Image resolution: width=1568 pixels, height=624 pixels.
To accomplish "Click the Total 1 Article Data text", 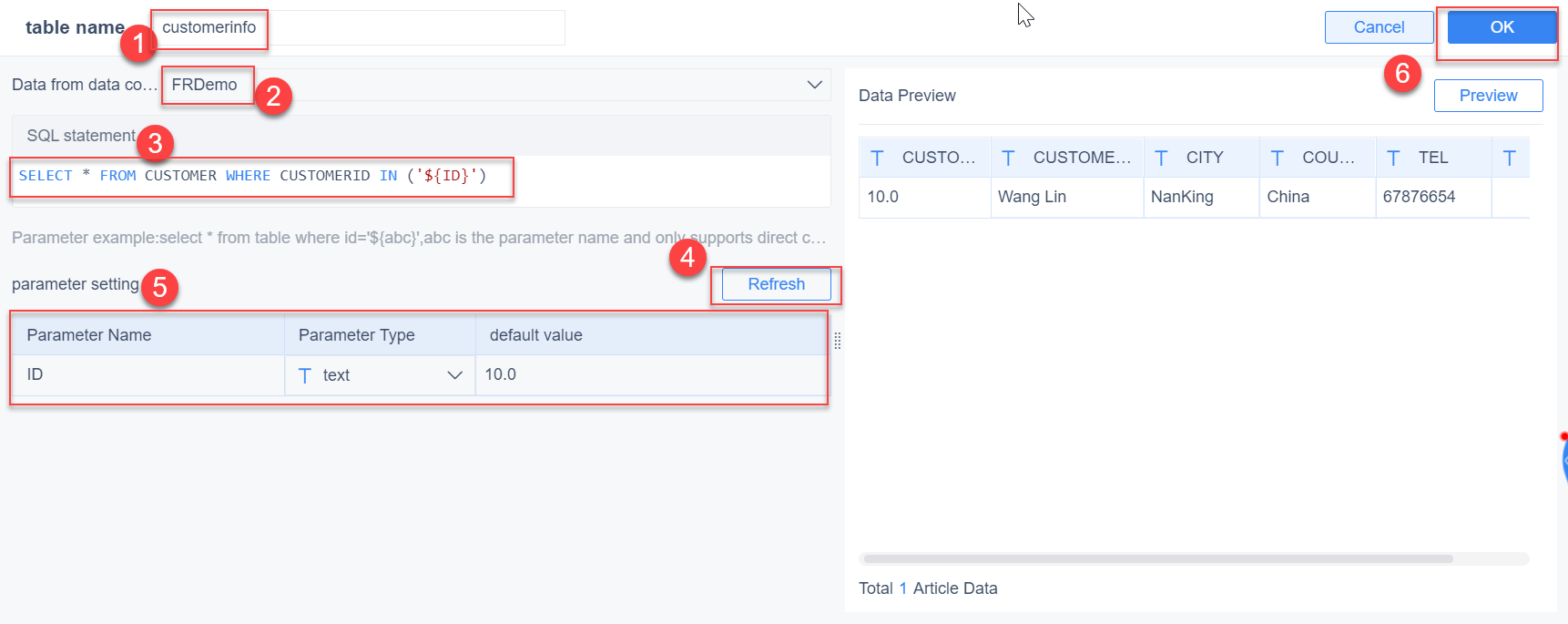I will click(928, 588).
